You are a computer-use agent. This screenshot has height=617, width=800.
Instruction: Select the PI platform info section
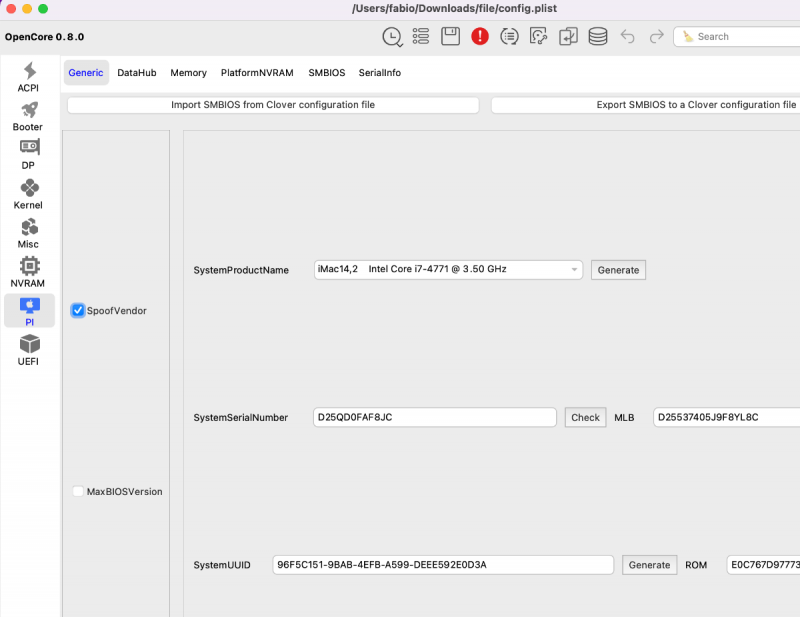(30, 311)
